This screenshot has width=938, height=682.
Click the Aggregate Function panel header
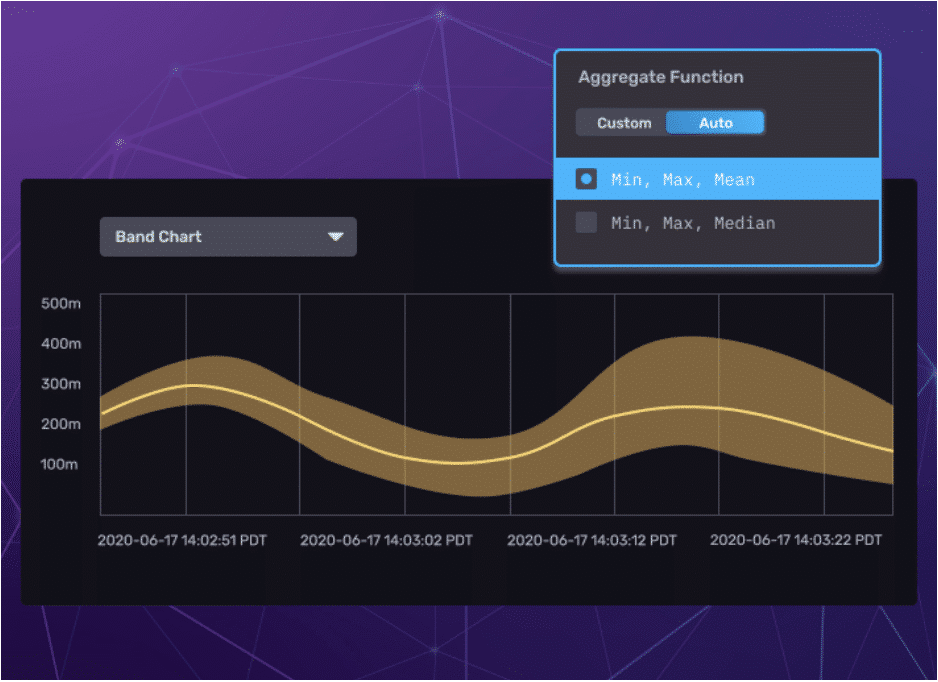661,77
